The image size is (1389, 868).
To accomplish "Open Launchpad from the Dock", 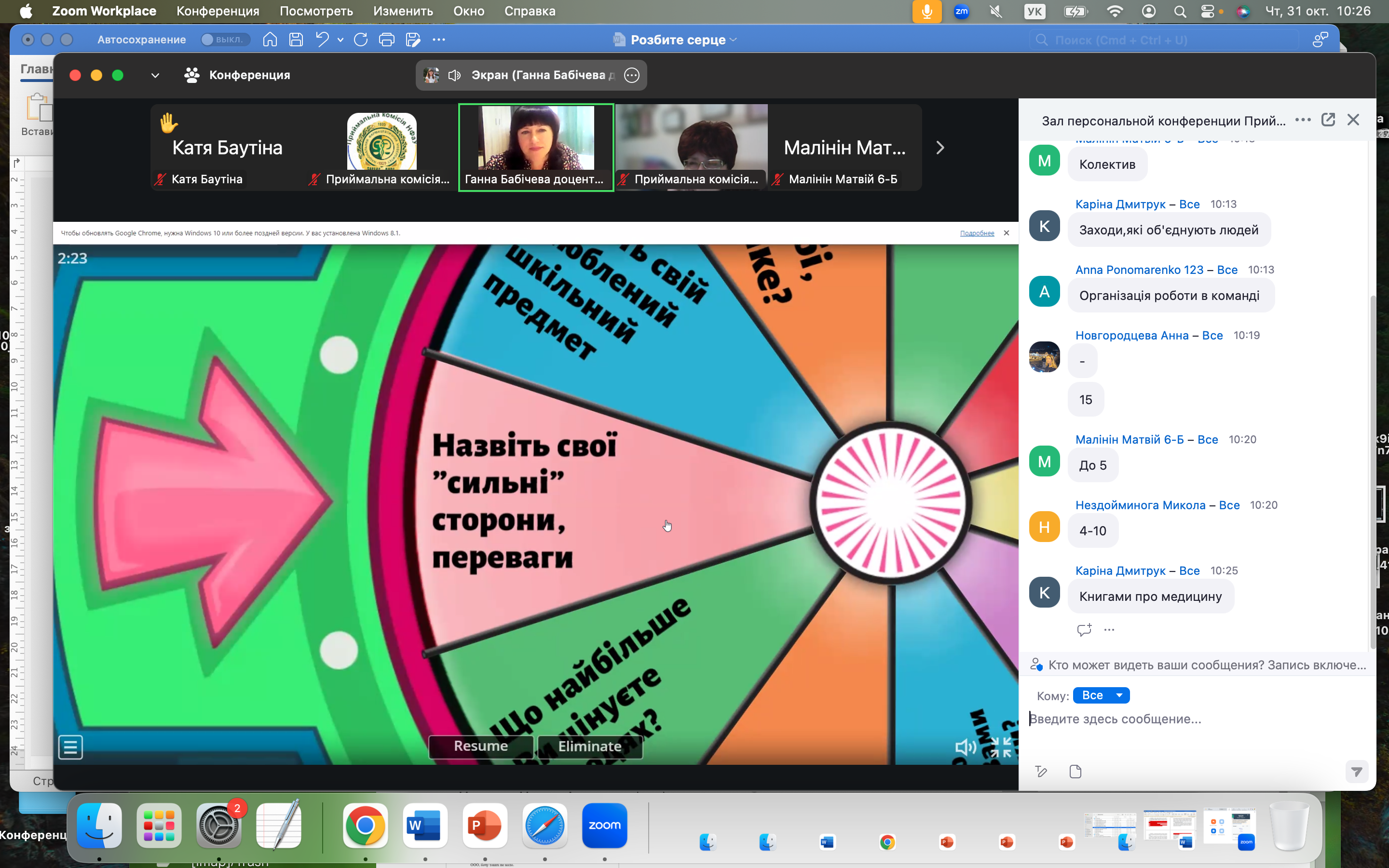I will [159, 826].
